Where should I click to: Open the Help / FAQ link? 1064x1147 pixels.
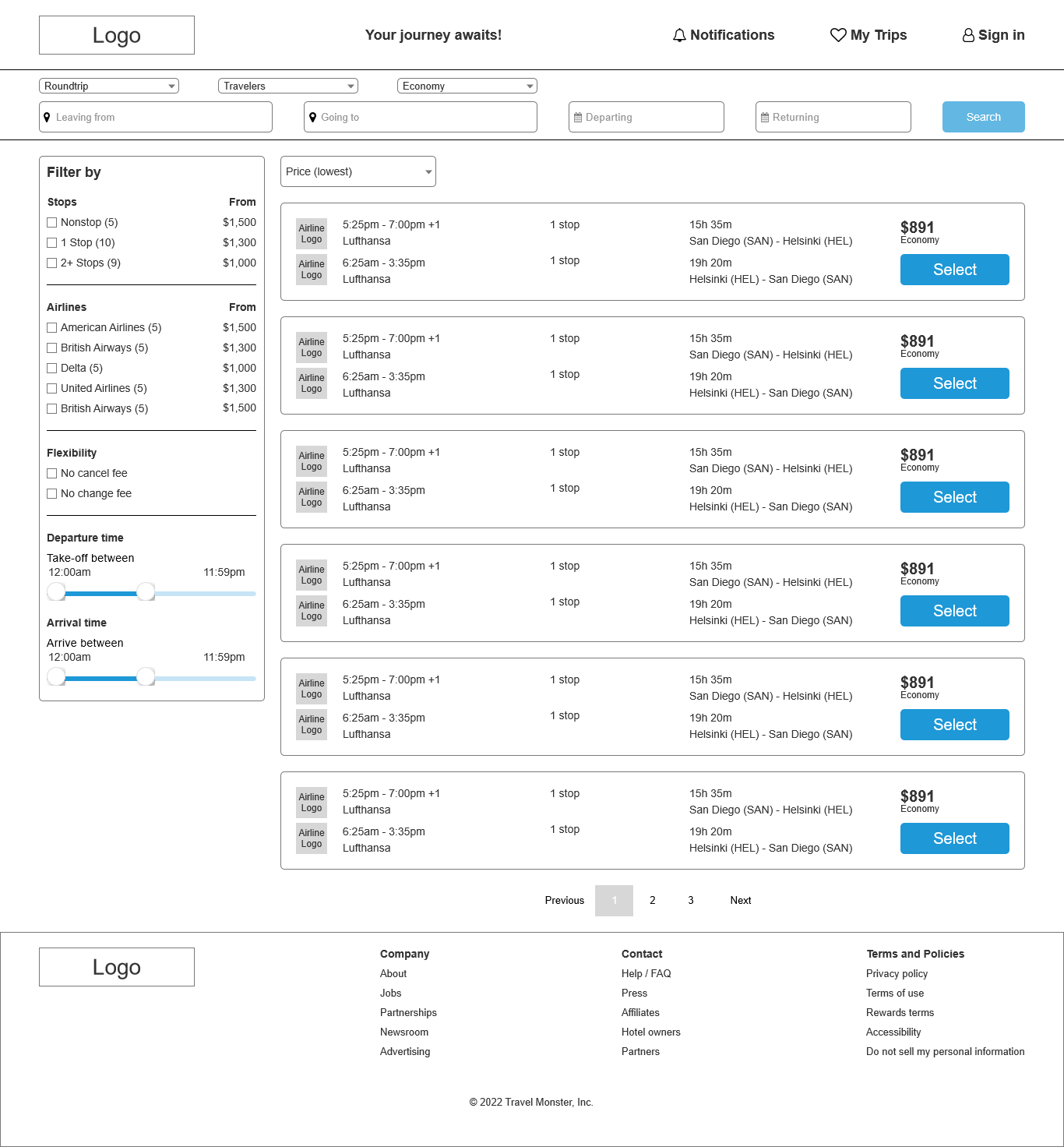pos(646,974)
